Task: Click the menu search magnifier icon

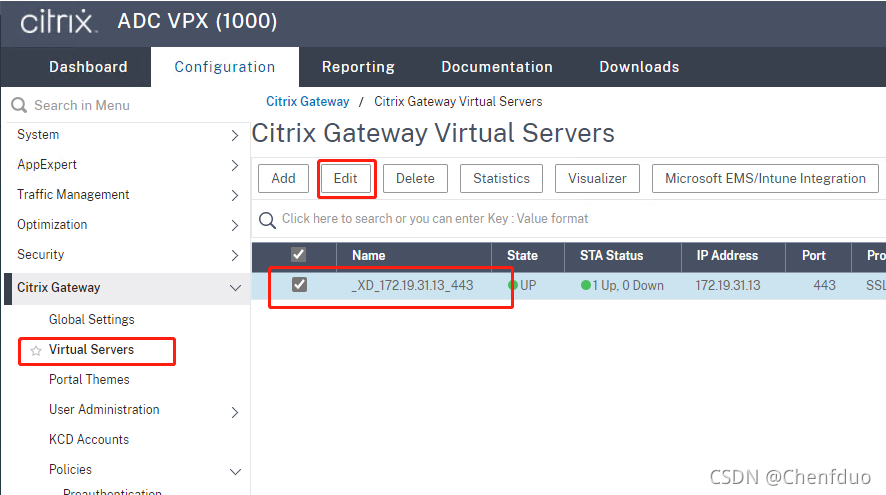Action: tap(19, 105)
